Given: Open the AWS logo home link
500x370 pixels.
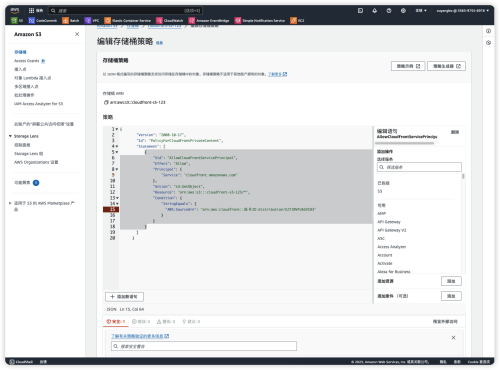Looking at the screenshot, I should click(15, 10).
